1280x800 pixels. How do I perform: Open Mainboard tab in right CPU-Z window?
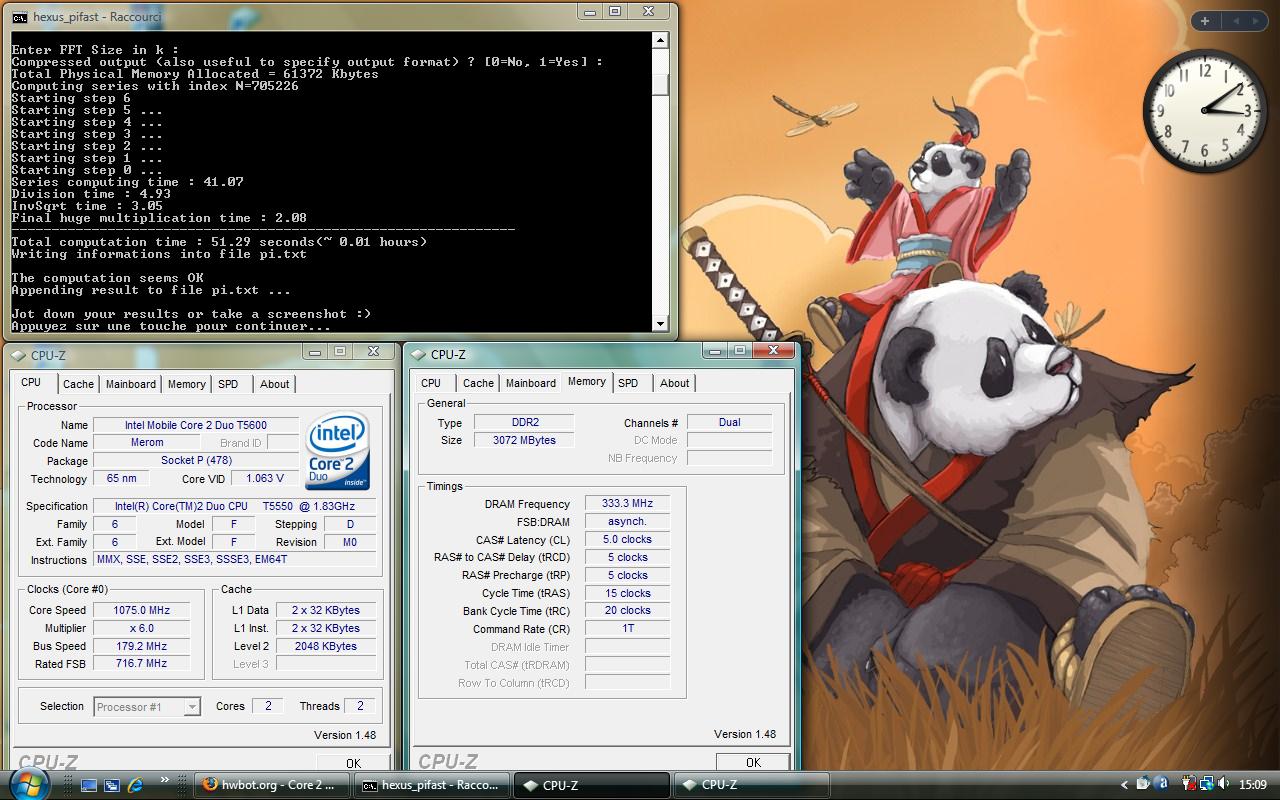(x=531, y=383)
